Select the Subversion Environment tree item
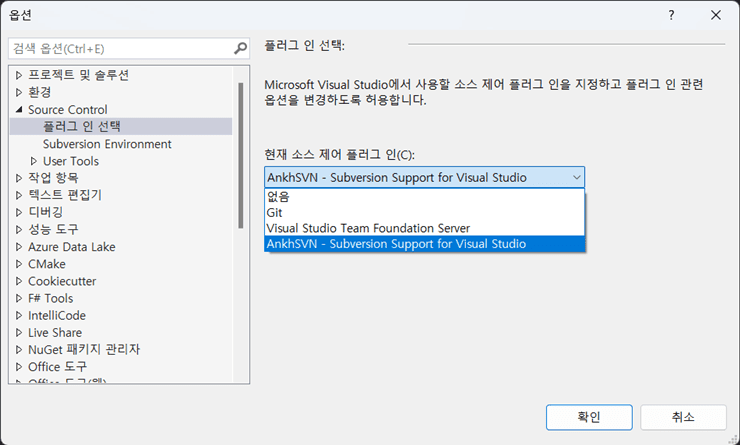Screen dimensions: 740x445 point(107,144)
